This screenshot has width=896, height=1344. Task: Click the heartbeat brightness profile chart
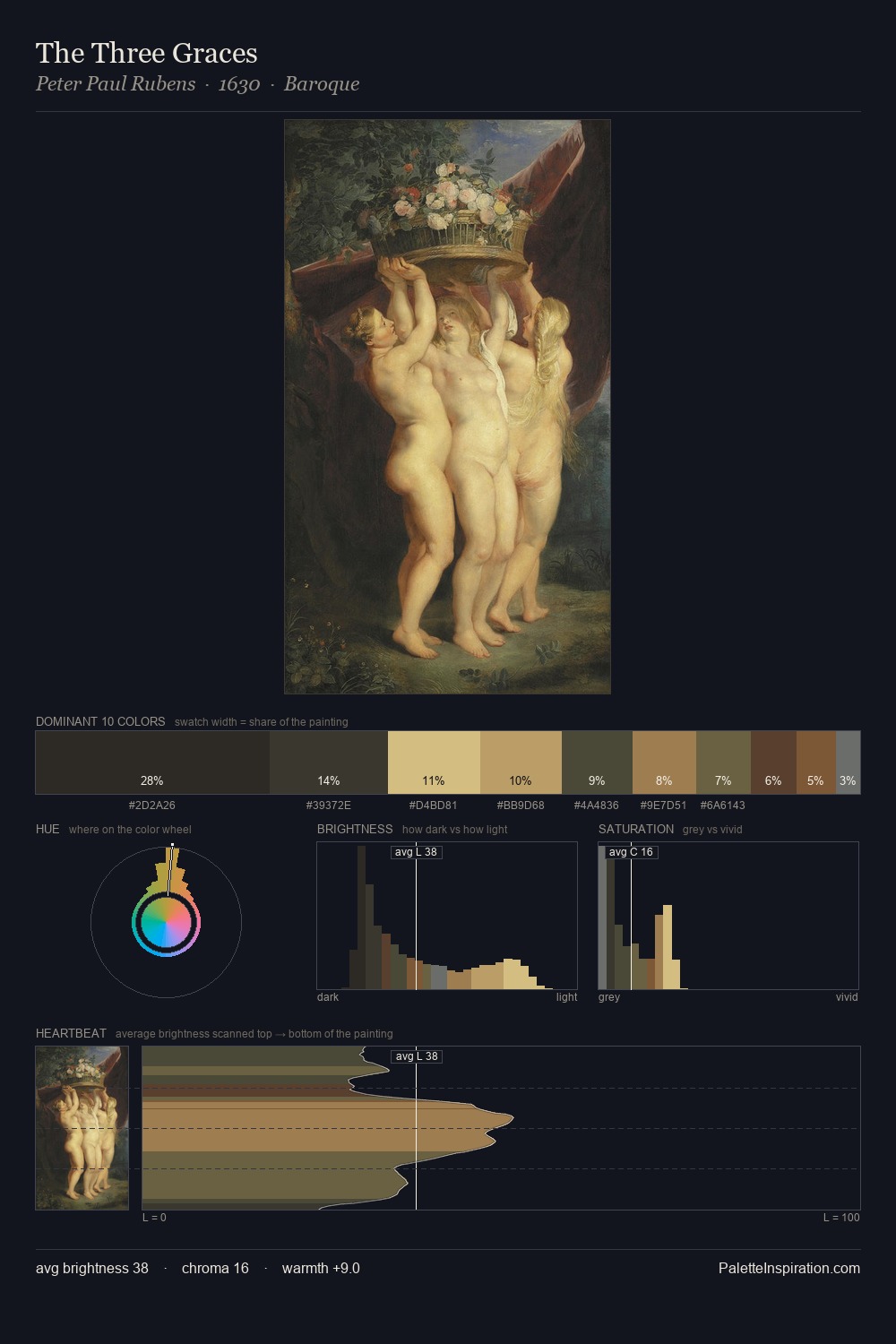501,1128
